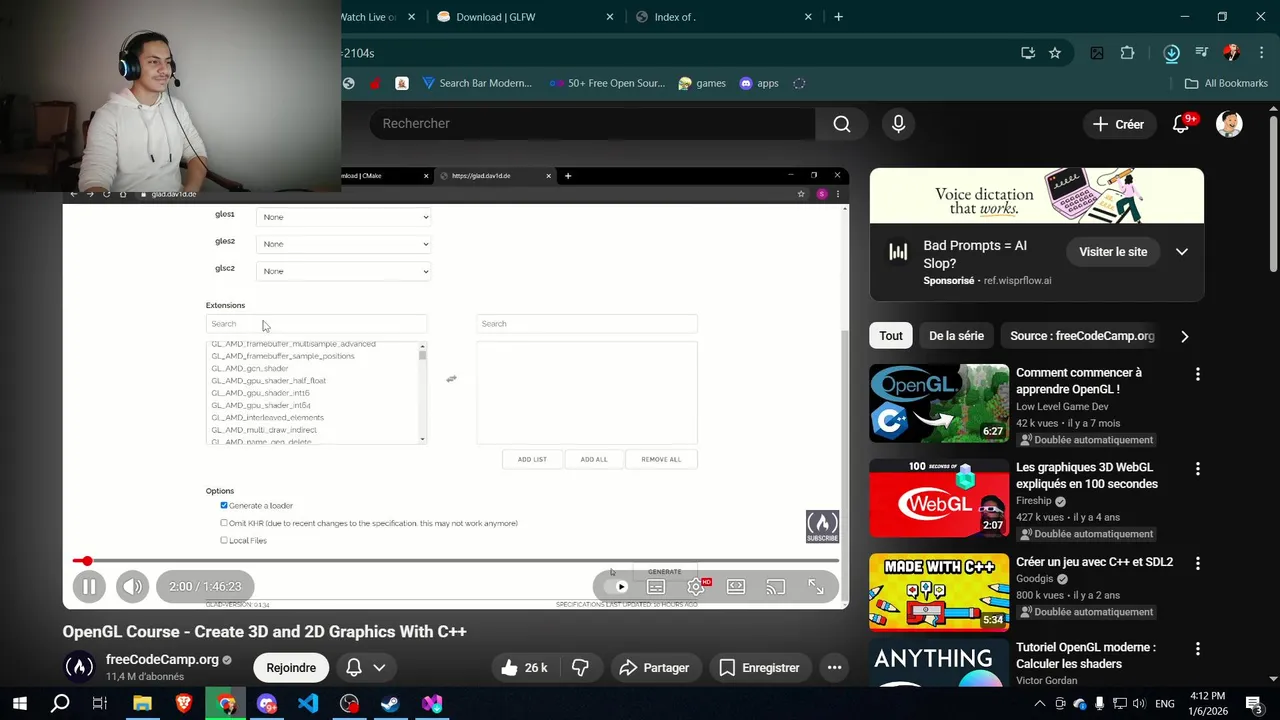This screenshot has width=1280, height=720.
Task: Toggle subtitles in video player
Action: 656,587
